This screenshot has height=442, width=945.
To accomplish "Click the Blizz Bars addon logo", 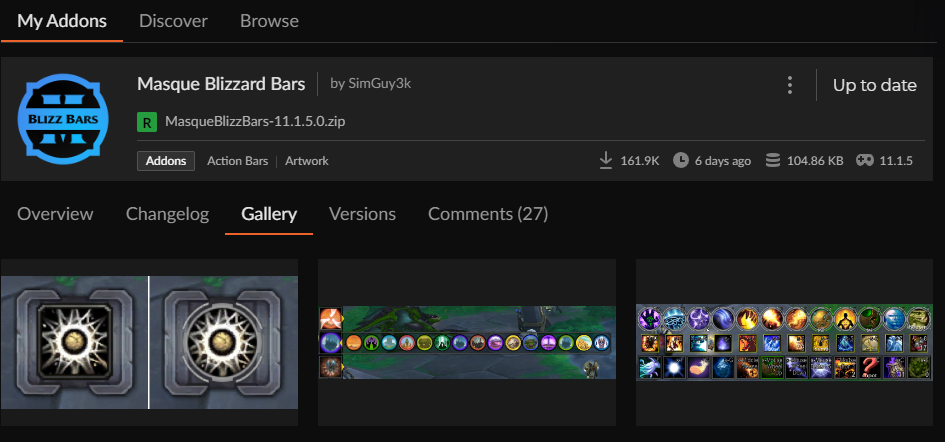I will tap(63, 119).
